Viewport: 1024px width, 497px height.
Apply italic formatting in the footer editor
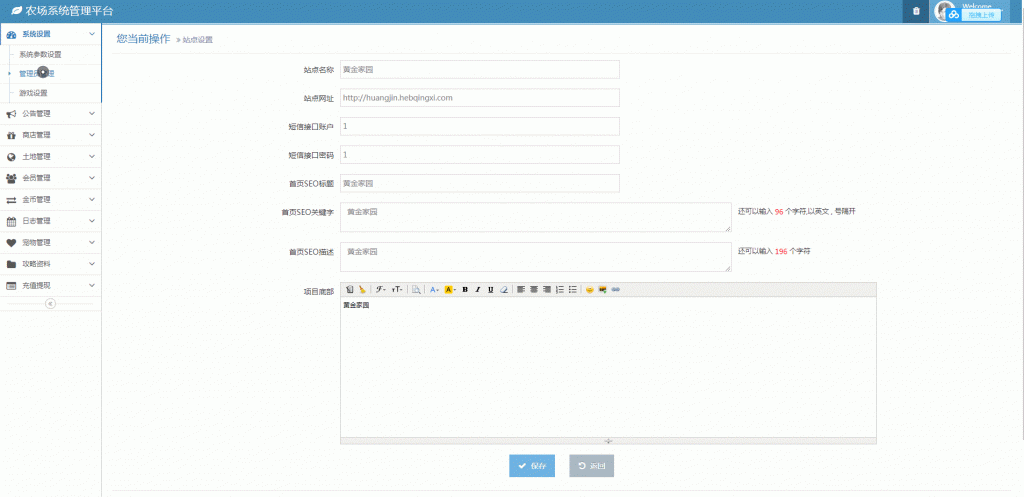[x=478, y=290]
